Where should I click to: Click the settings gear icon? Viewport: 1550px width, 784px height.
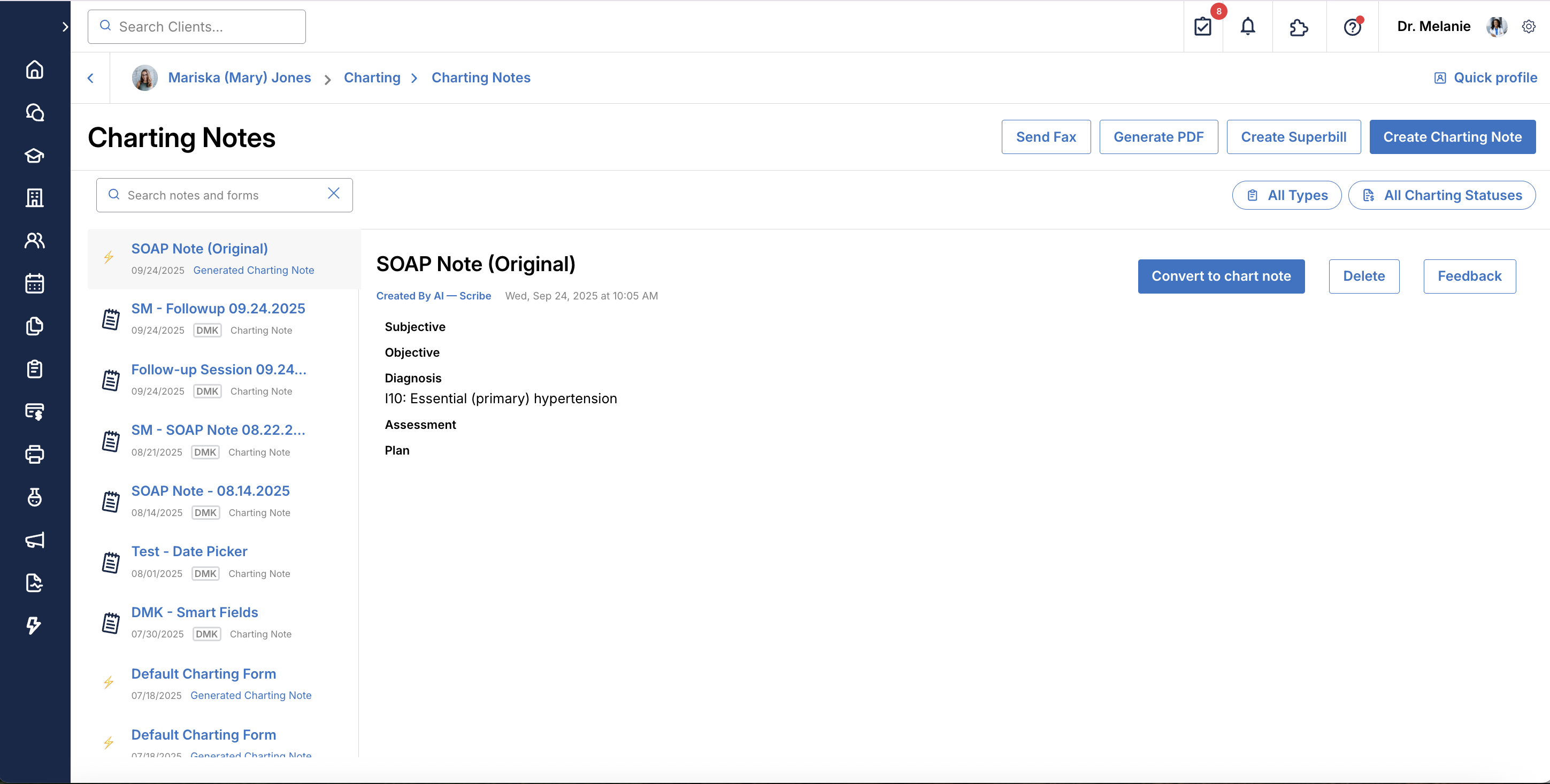(x=1529, y=27)
